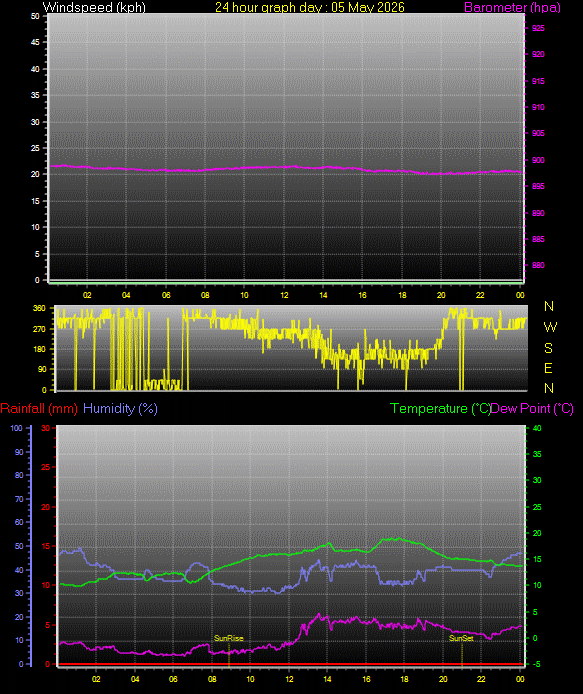Click the 'E' wind direction label
The height and width of the screenshot is (694, 583).
click(x=548, y=368)
